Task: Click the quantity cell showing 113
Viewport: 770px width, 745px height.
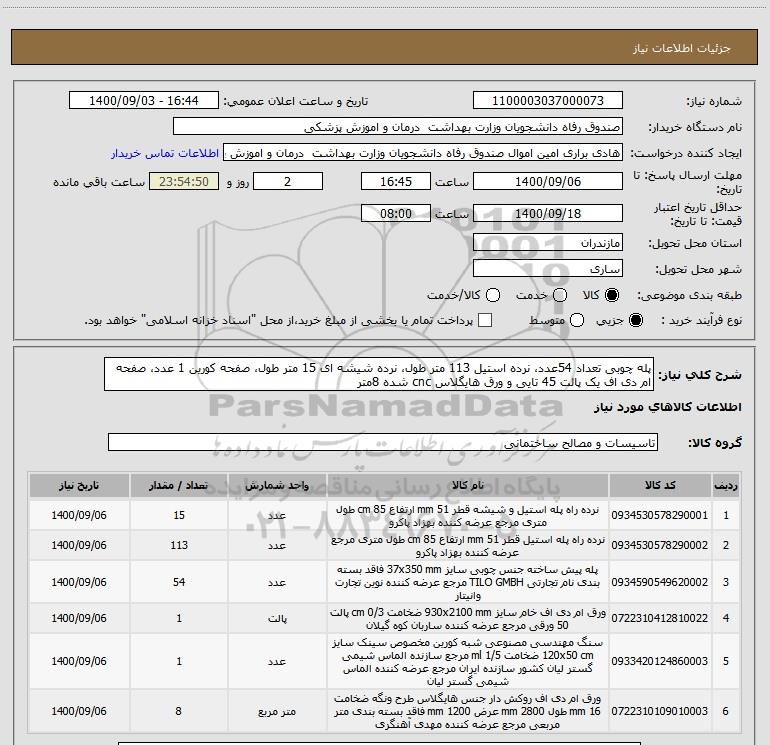Action: pyautogui.click(x=179, y=545)
